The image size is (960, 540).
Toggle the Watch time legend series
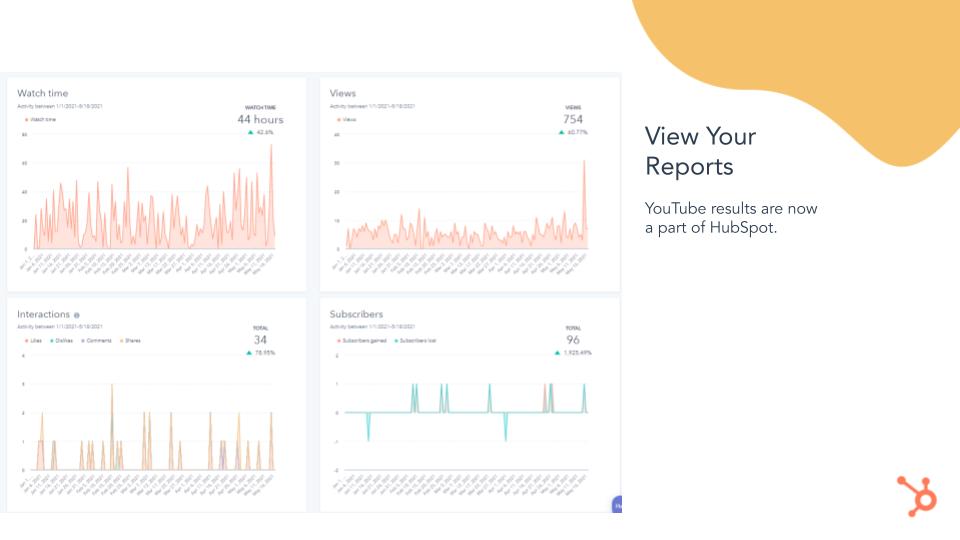(x=40, y=119)
